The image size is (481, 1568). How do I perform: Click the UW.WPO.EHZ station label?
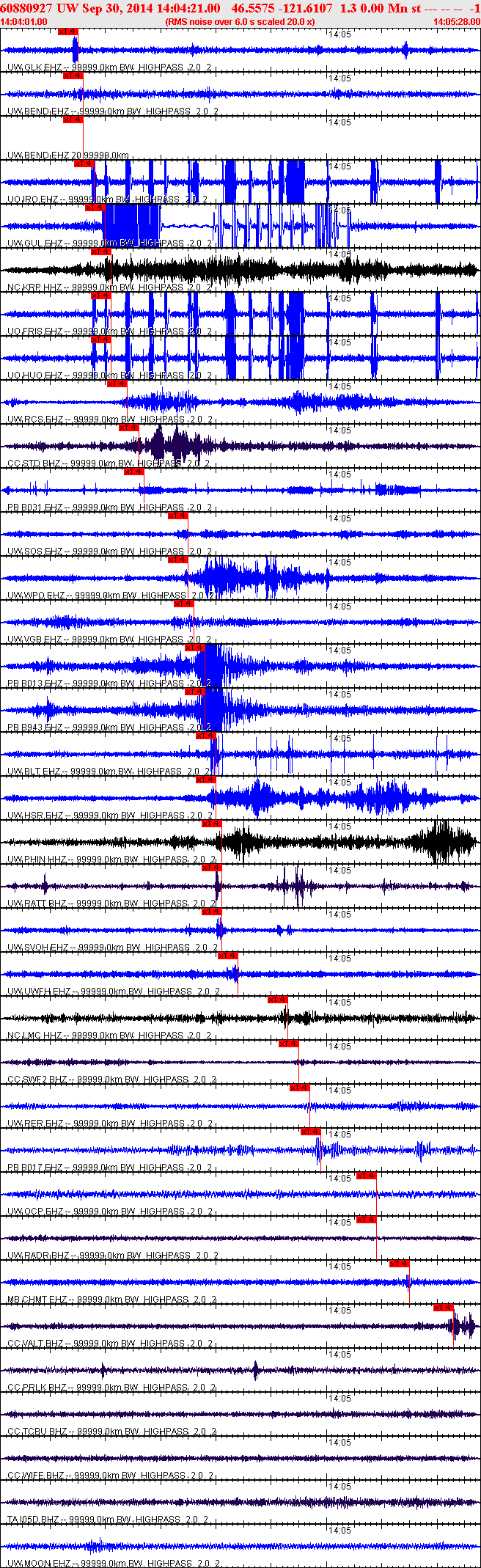tap(111, 596)
